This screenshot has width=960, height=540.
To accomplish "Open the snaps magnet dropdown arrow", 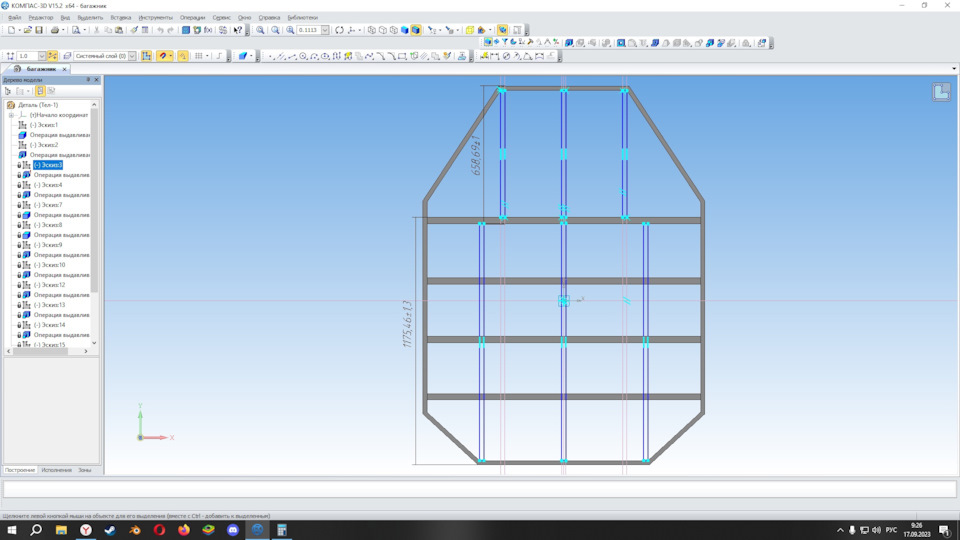I will (170, 56).
